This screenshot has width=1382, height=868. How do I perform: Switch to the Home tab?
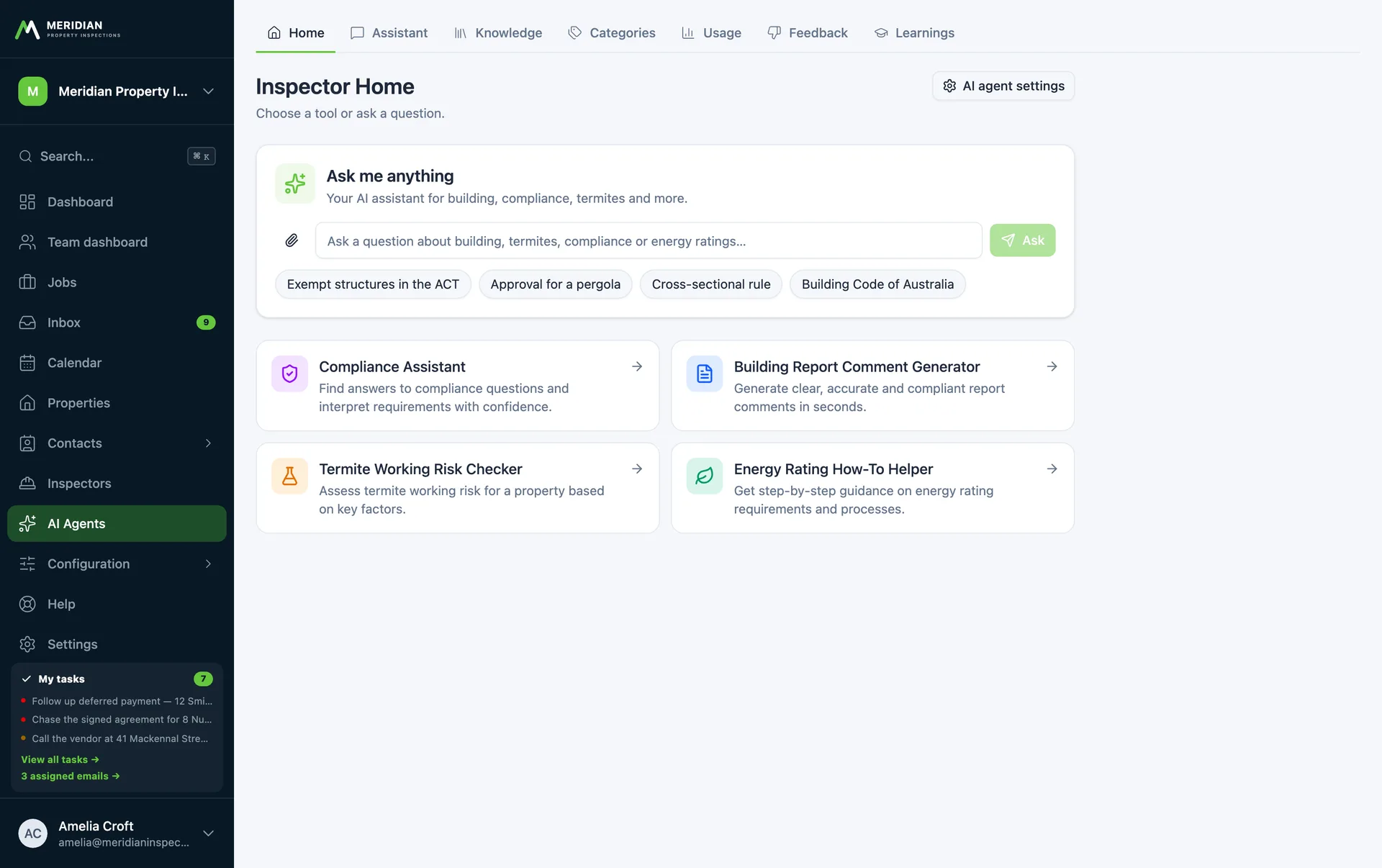coord(296,33)
